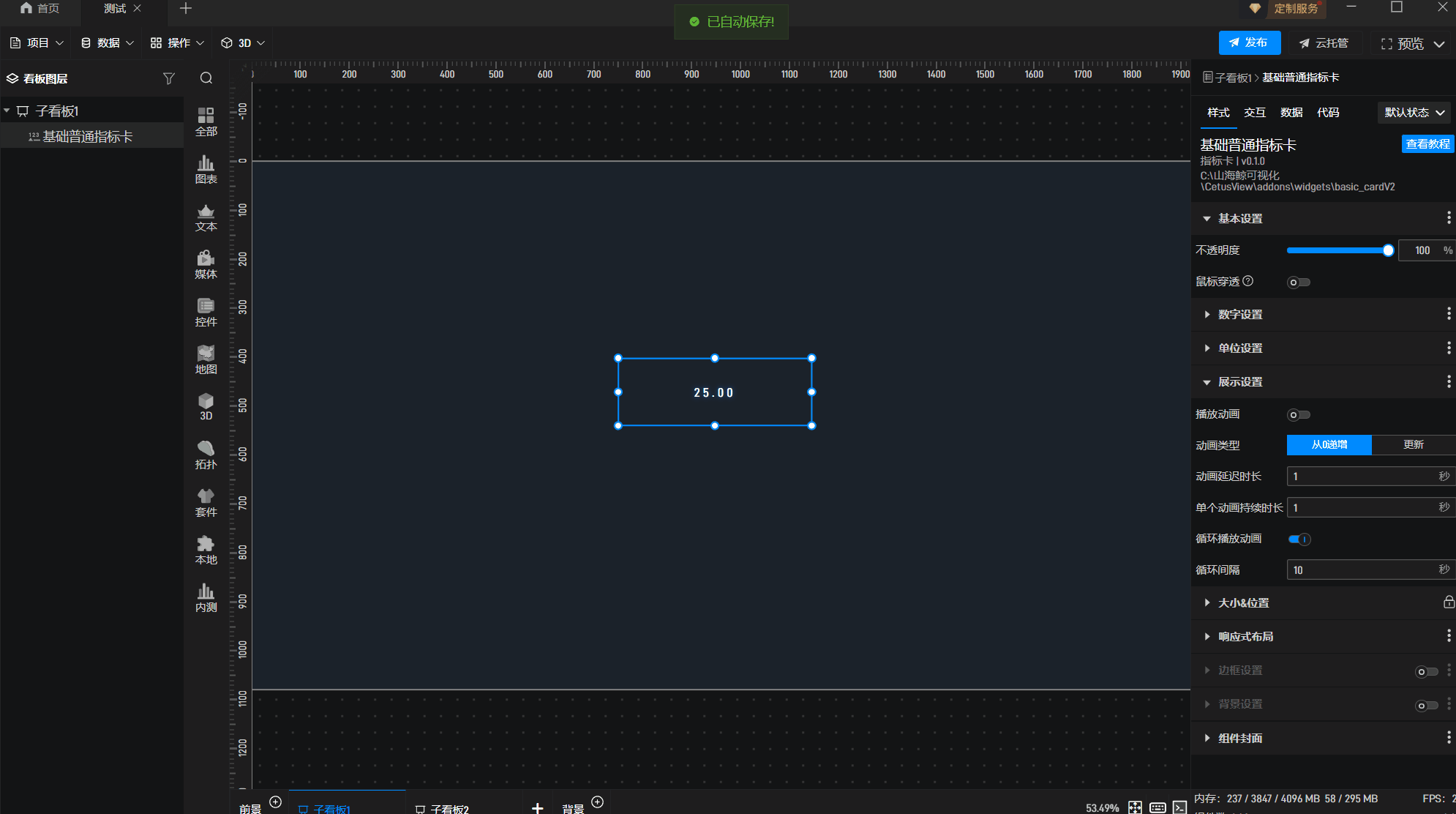This screenshot has height=814, width=1456.
Task: Toggle the 鼠标穿透 mouse passthrough switch
Action: point(1299,283)
